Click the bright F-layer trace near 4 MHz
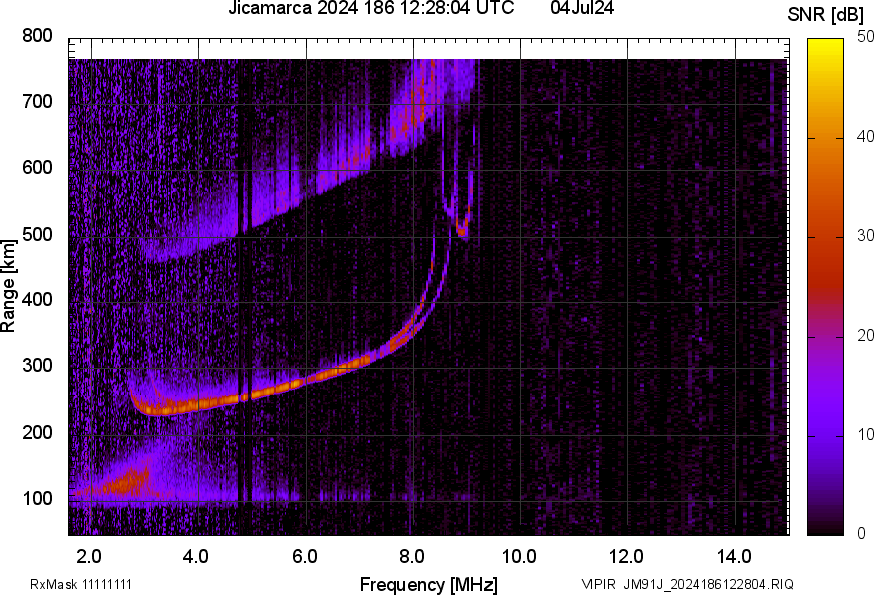The height and width of the screenshot is (595, 874). [199, 404]
